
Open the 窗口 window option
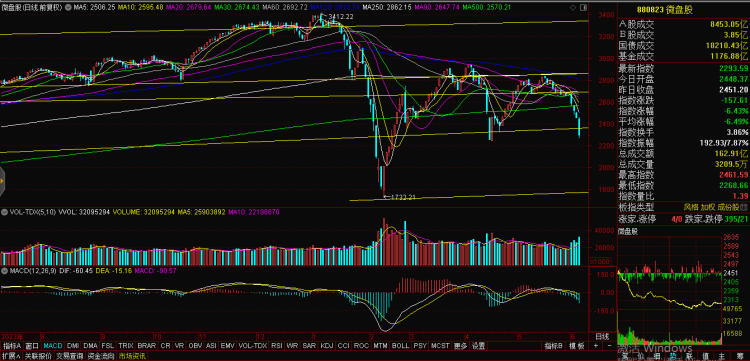pyautogui.click(x=32, y=345)
